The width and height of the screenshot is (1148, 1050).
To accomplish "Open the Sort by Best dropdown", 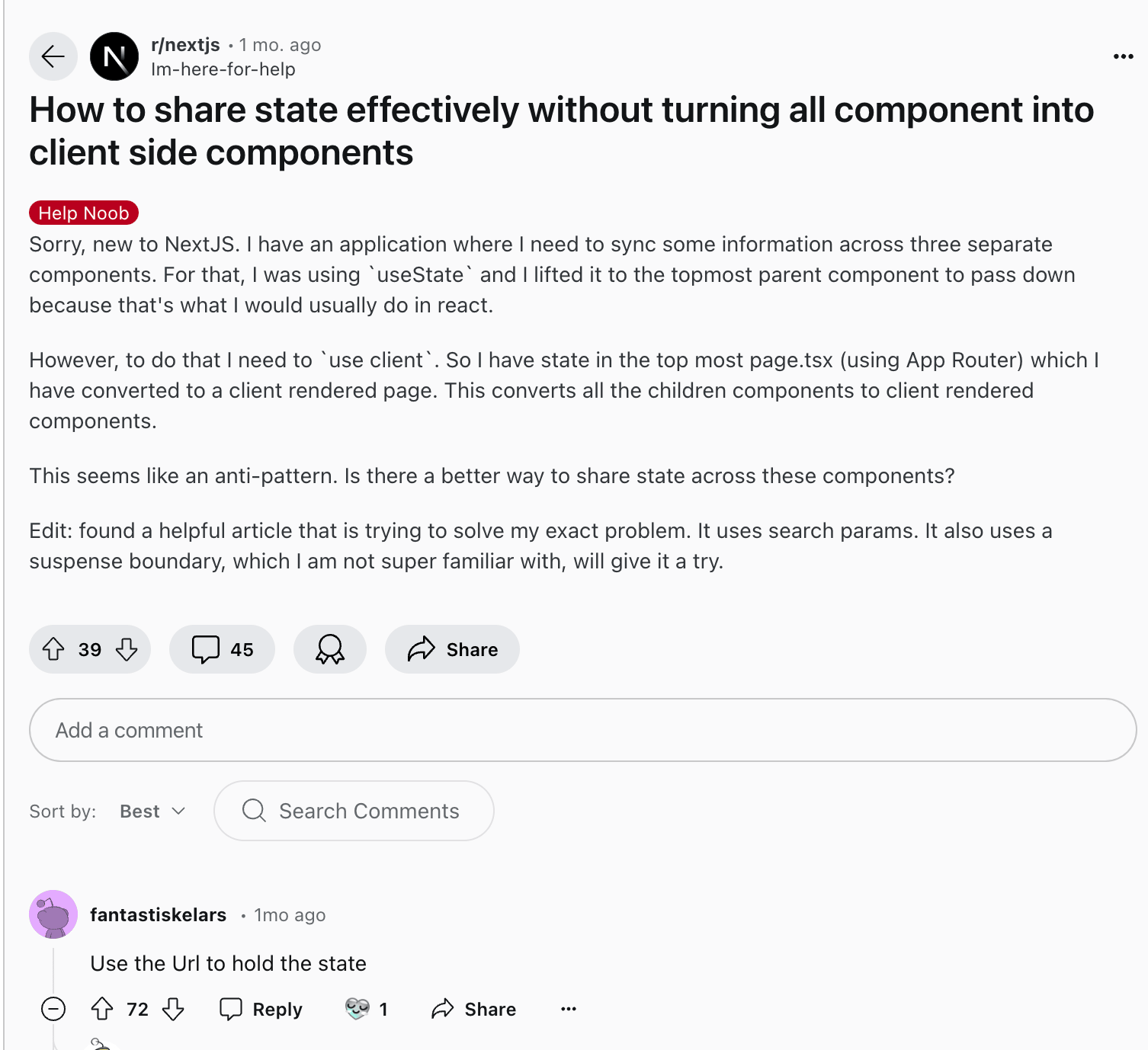I will [x=152, y=812].
